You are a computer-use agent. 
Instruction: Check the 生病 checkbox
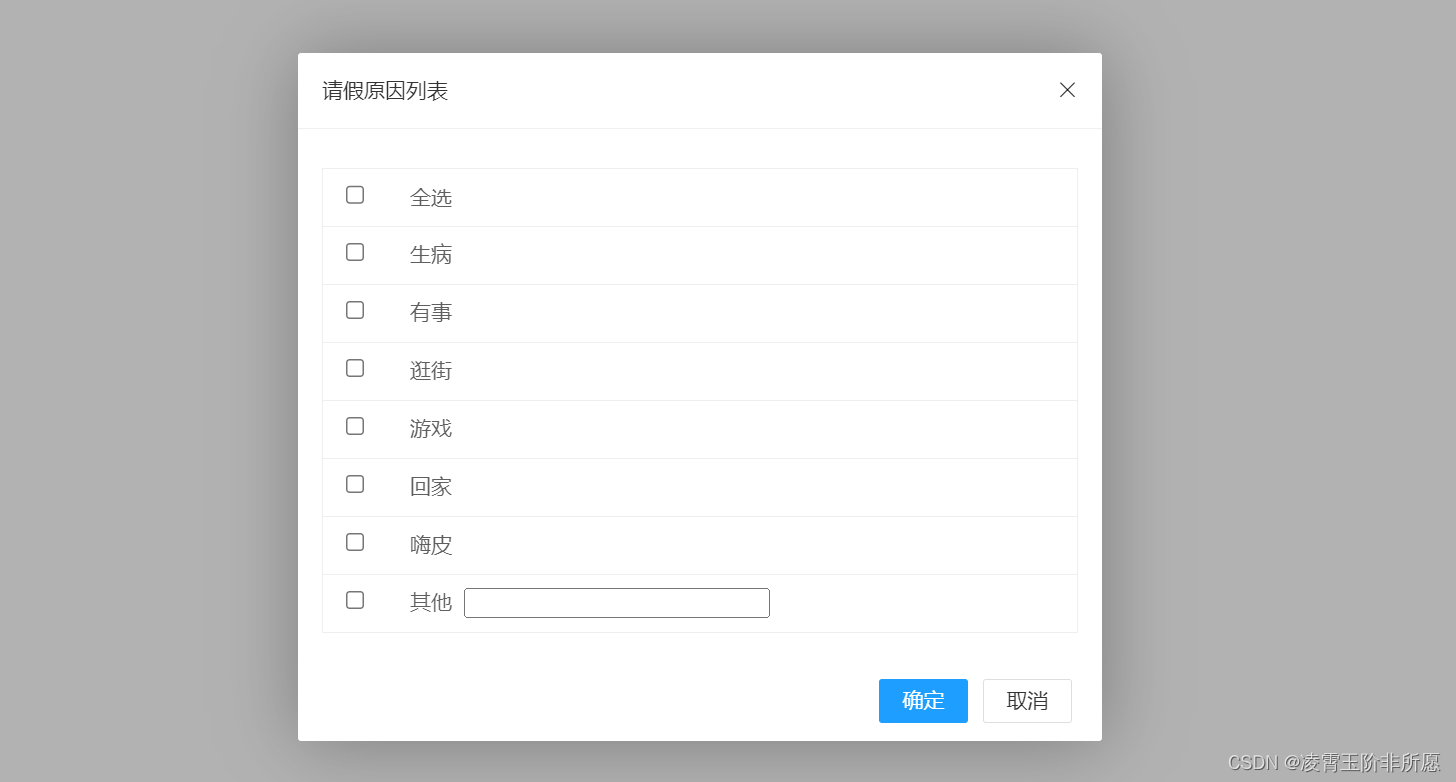(x=355, y=252)
